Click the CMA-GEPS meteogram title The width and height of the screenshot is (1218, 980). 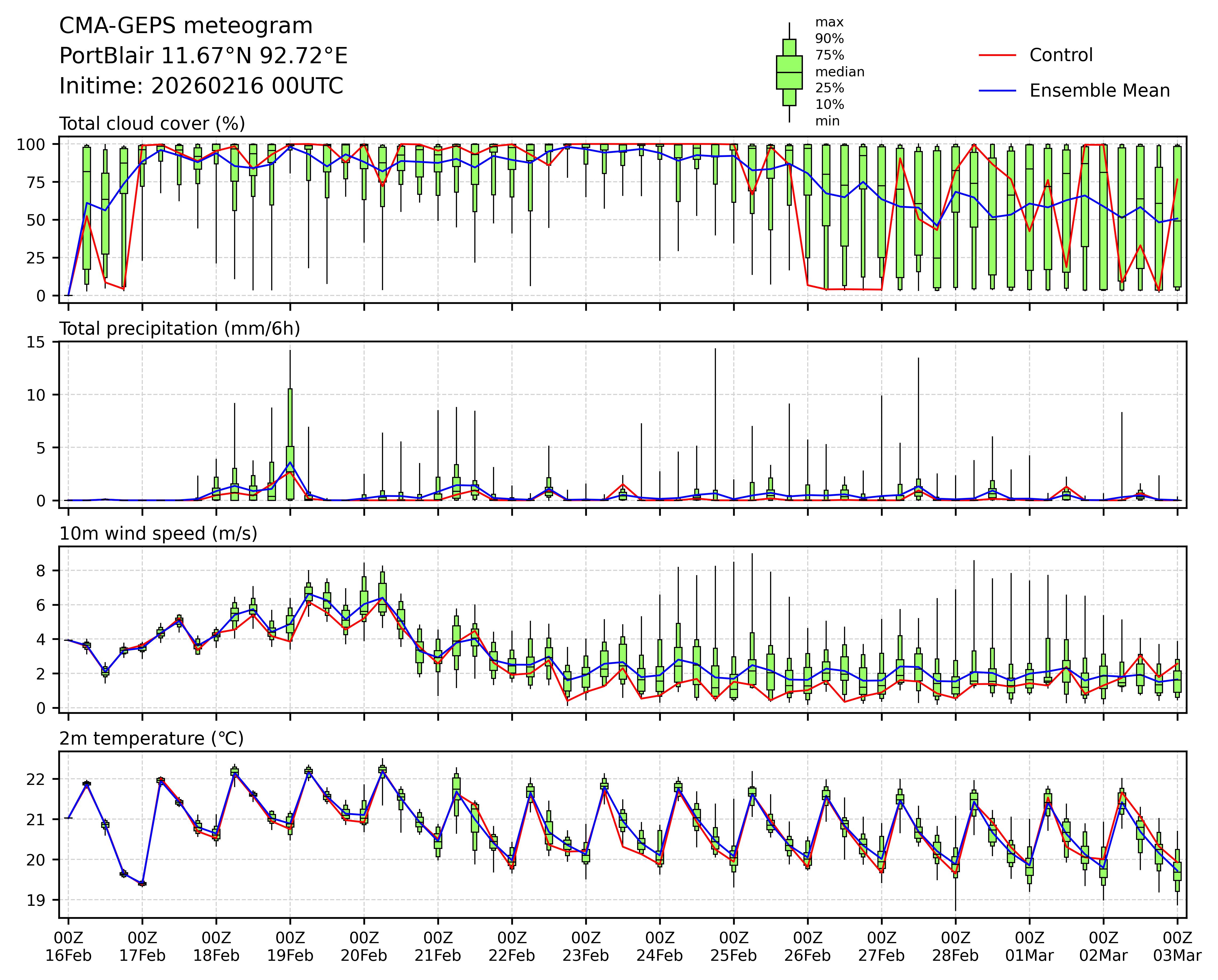186,26
